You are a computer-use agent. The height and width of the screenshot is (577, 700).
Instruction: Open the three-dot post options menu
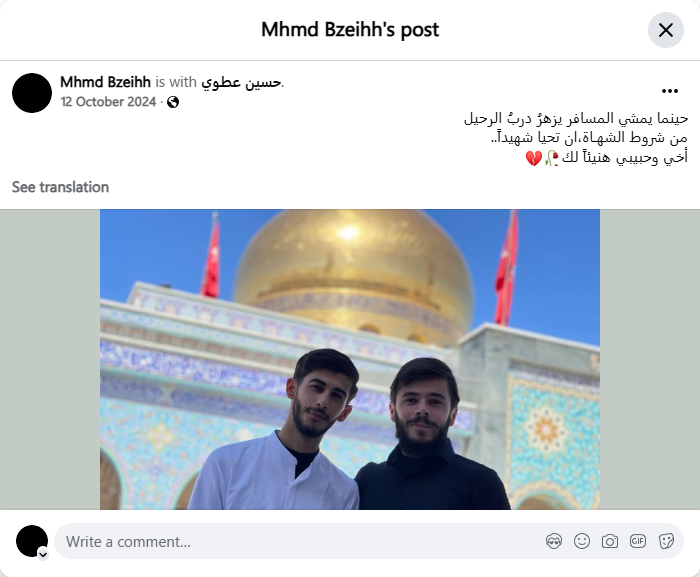tap(670, 91)
